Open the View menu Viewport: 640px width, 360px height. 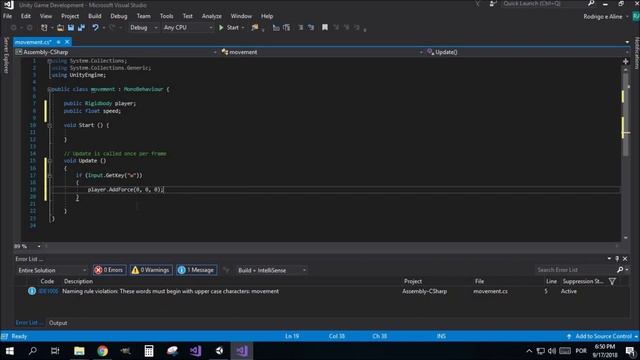46,16
